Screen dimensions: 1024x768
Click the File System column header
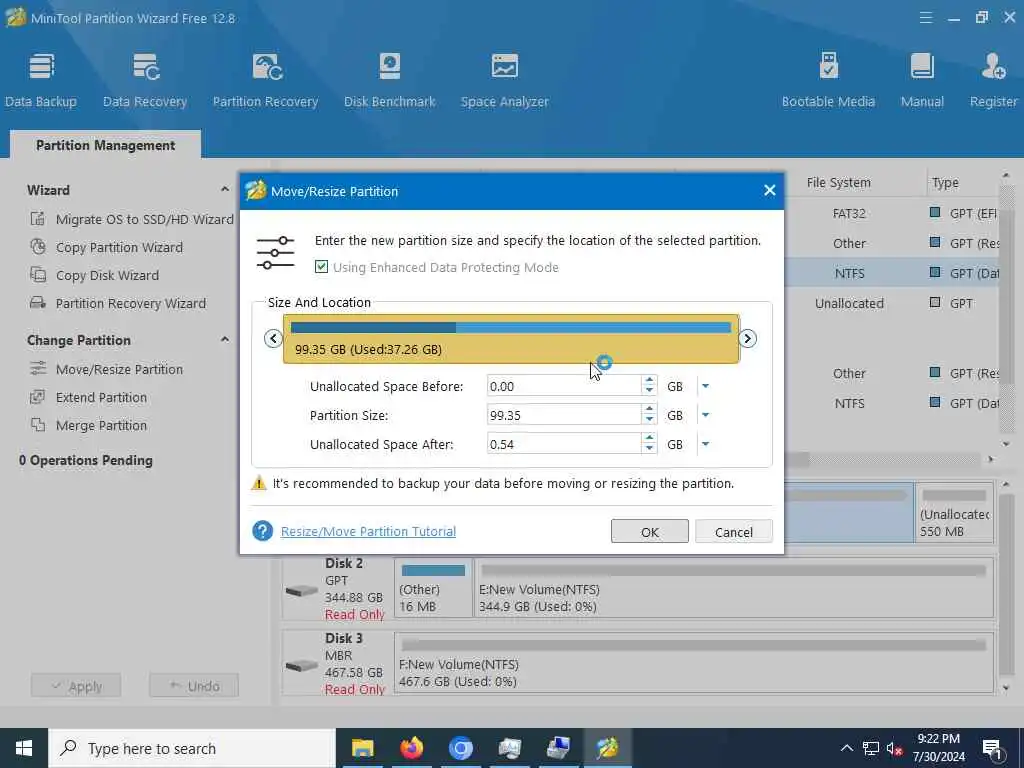pos(839,183)
